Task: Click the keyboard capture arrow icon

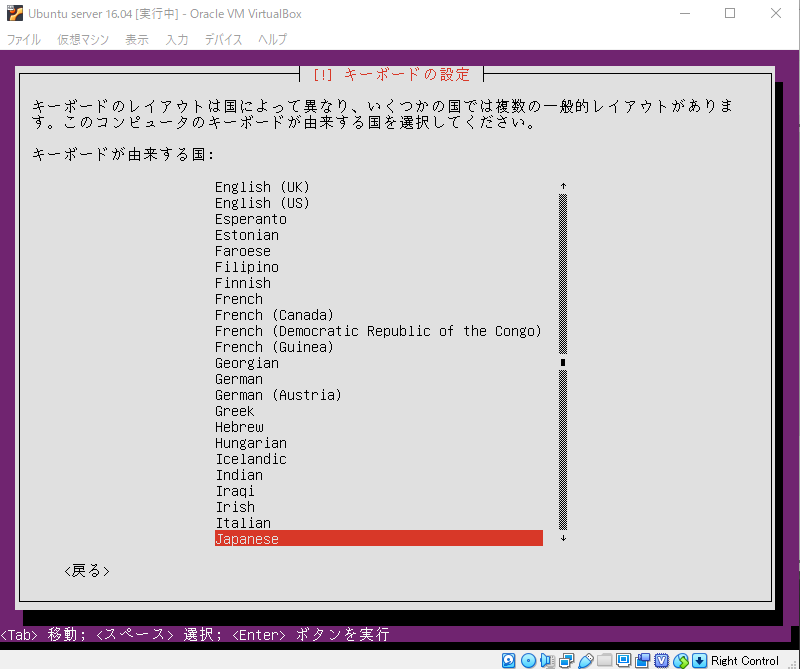Action: tap(699, 660)
